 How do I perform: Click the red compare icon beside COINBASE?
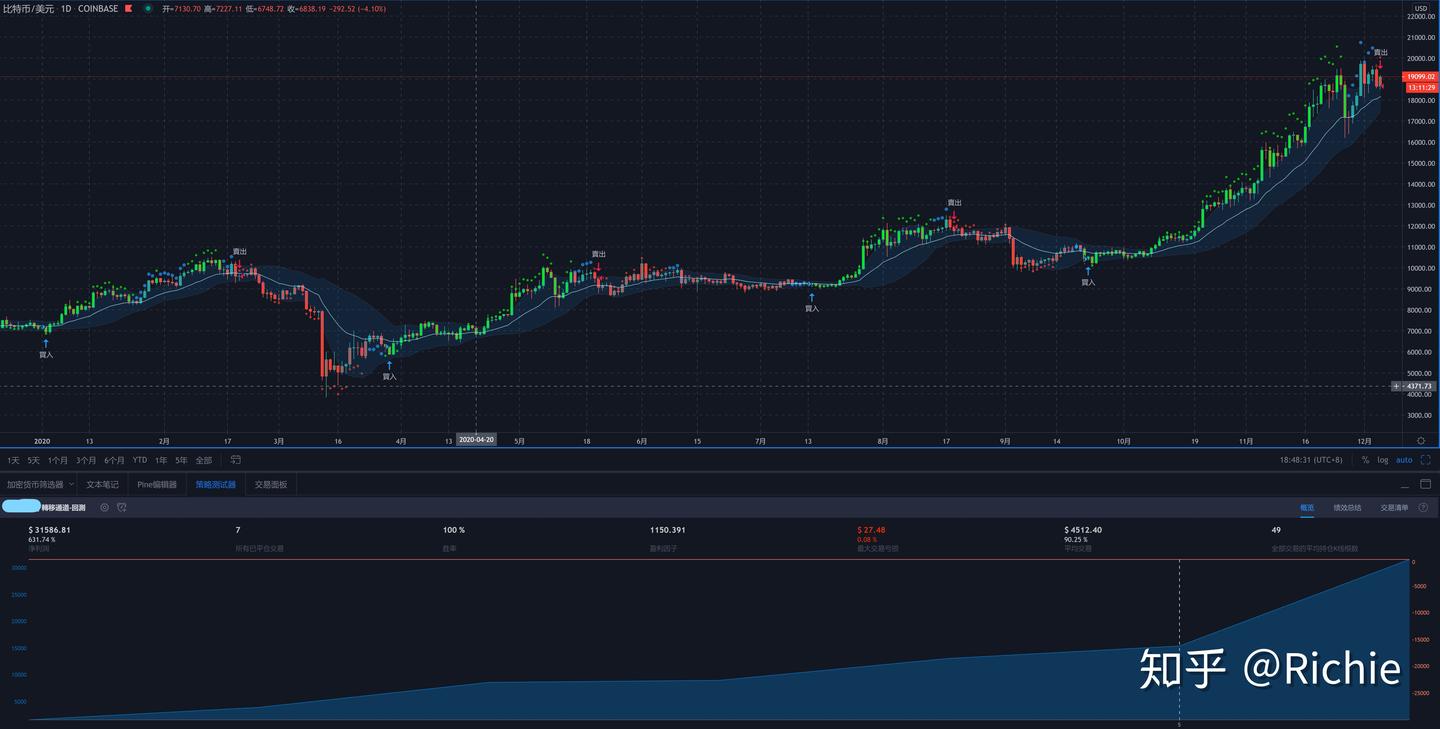(x=128, y=8)
